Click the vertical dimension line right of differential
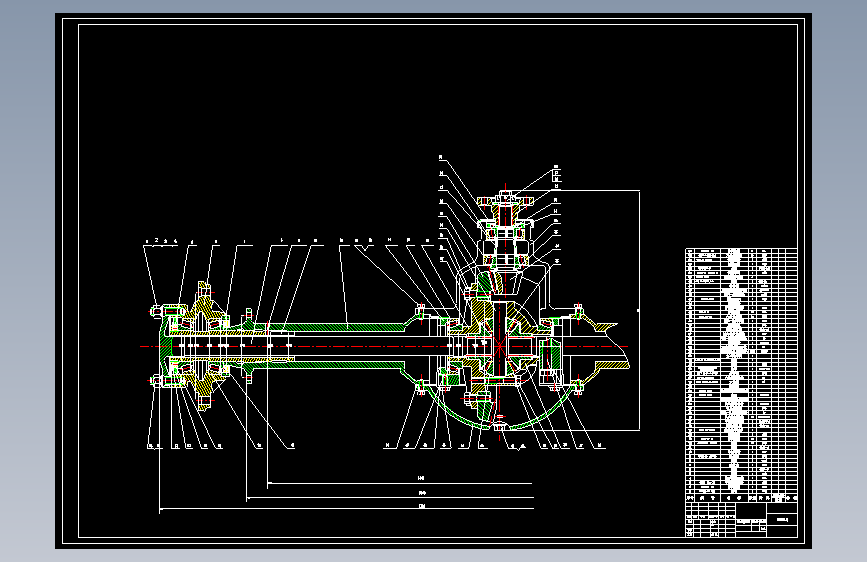 [640, 310]
